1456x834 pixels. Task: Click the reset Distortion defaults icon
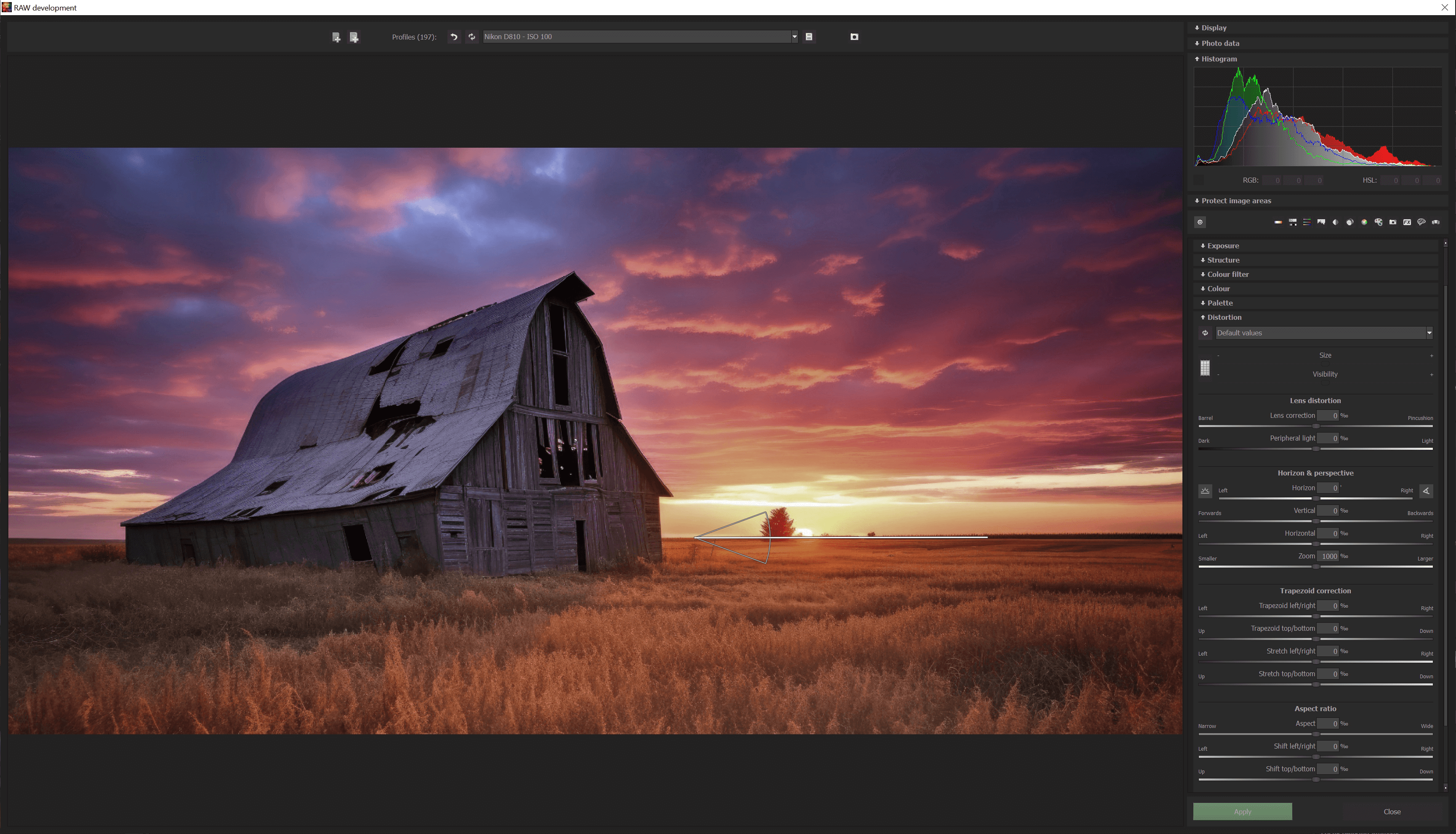tap(1205, 333)
